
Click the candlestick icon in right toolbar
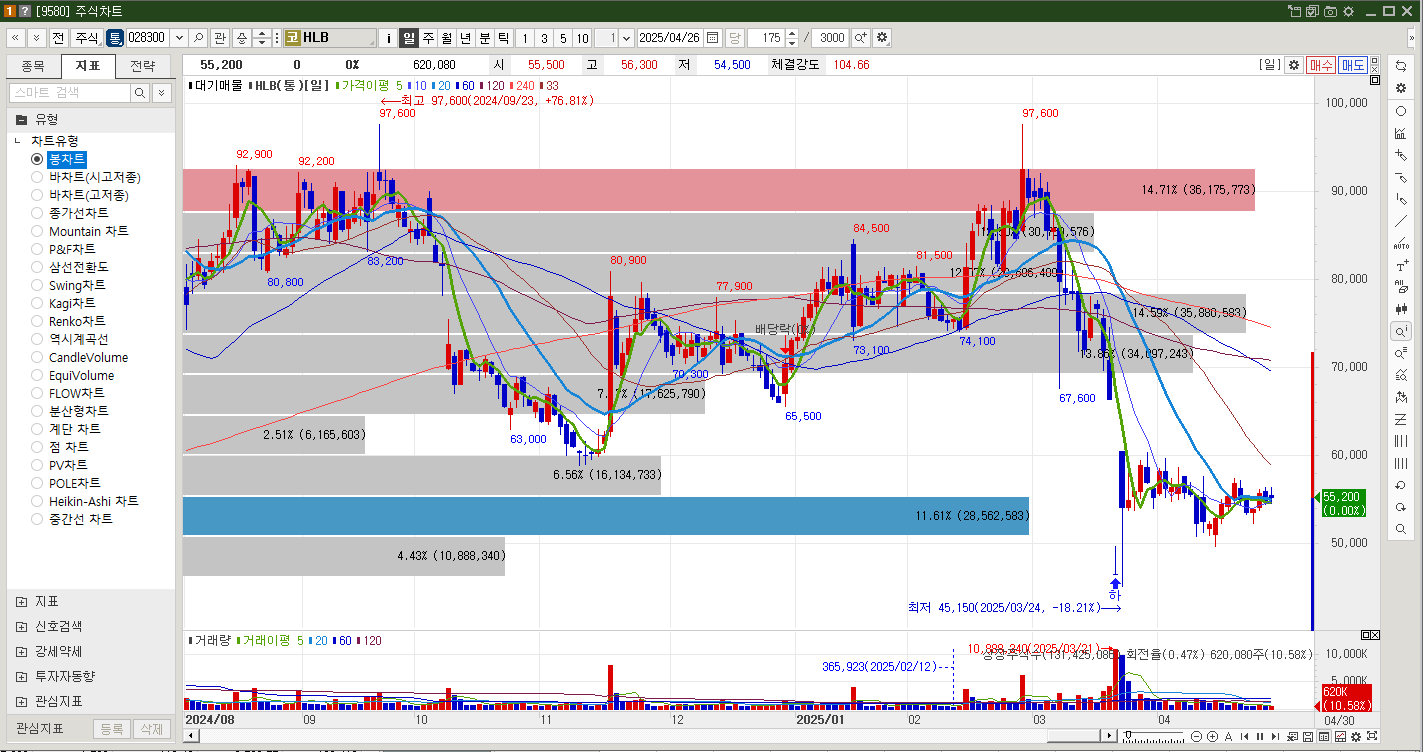(1401, 309)
